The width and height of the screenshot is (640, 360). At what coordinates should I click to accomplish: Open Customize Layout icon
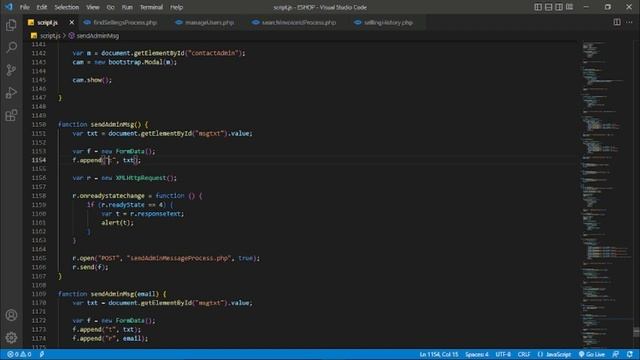click(x=569, y=7)
